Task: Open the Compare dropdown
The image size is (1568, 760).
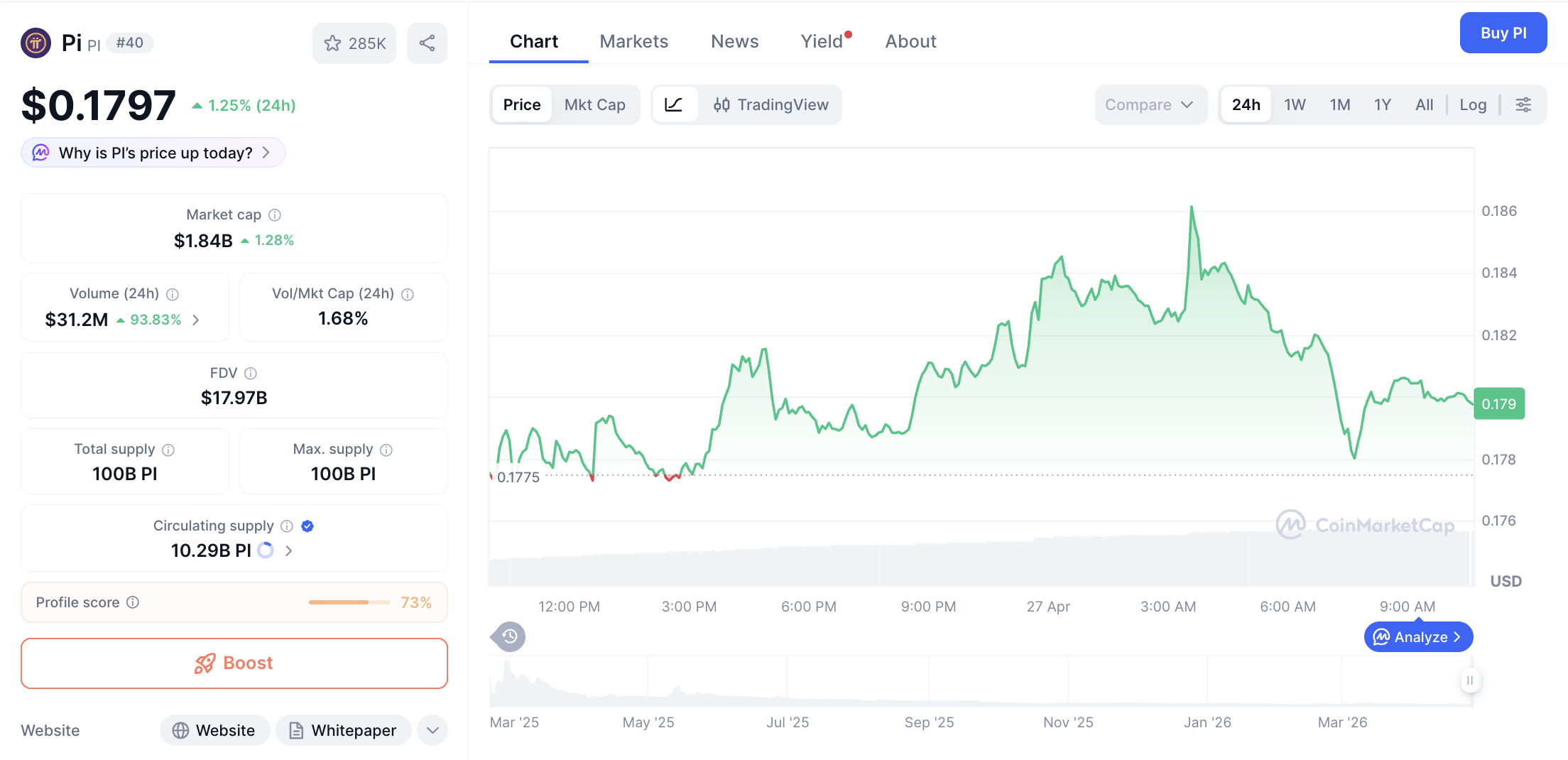Action: [1150, 104]
